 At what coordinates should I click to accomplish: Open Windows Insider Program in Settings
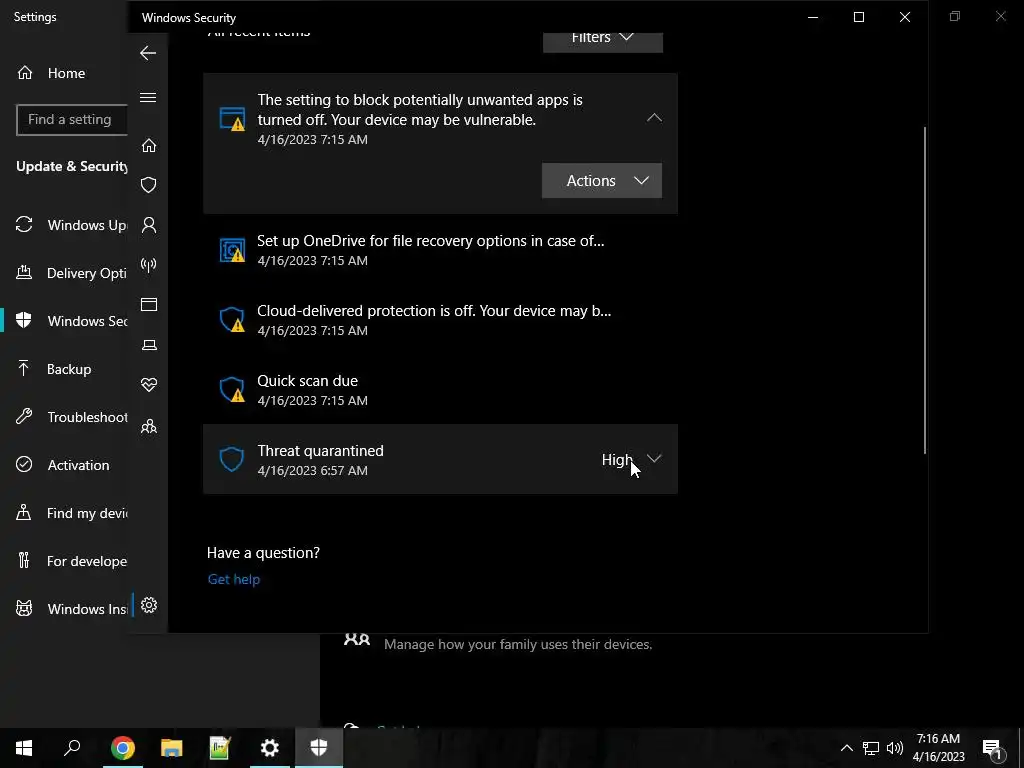click(x=64, y=609)
